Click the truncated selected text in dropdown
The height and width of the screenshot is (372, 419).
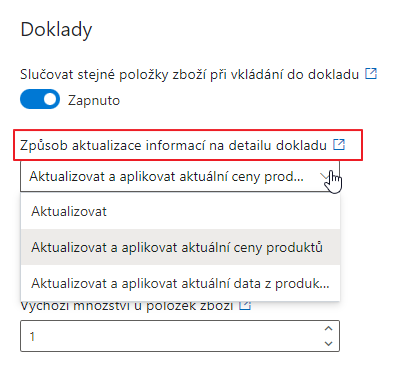click(166, 176)
